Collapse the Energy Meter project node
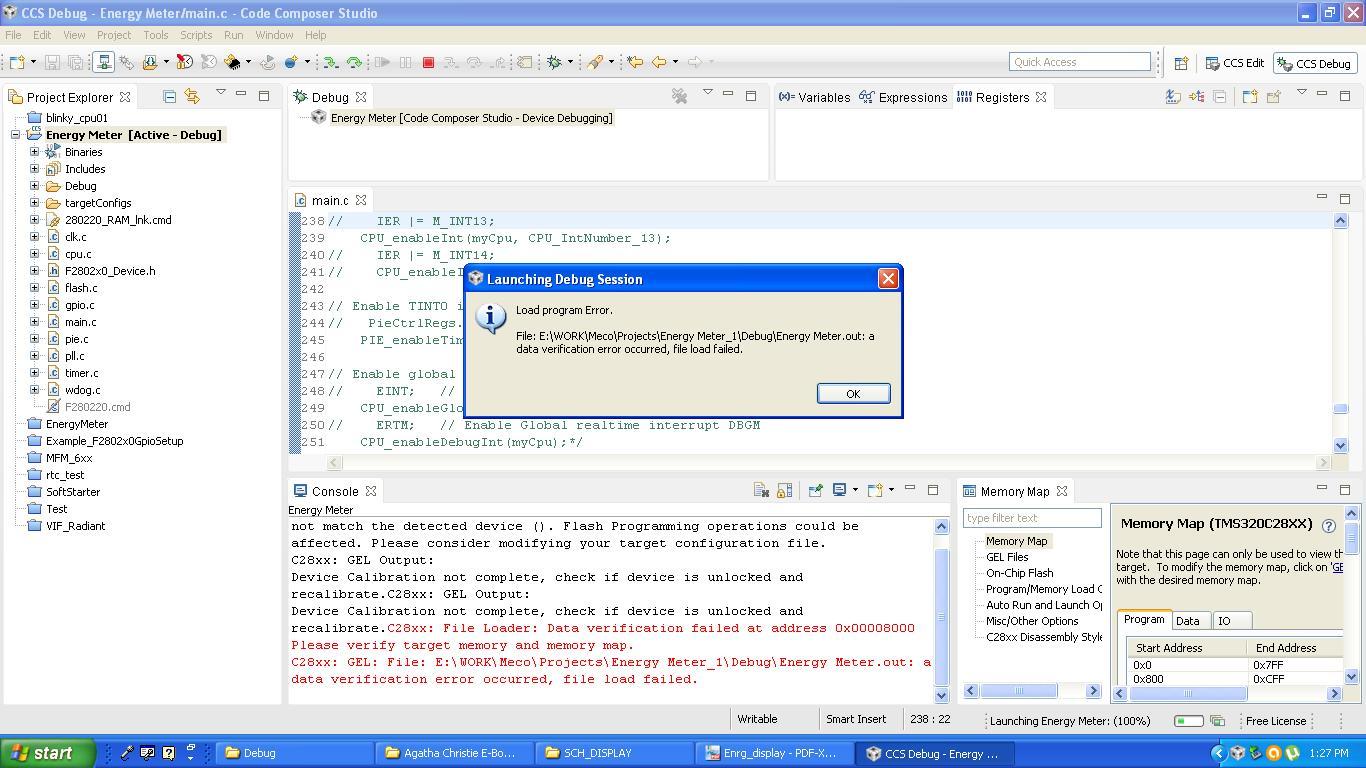The width and height of the screenshot is (1366, 768). point(16,135)
